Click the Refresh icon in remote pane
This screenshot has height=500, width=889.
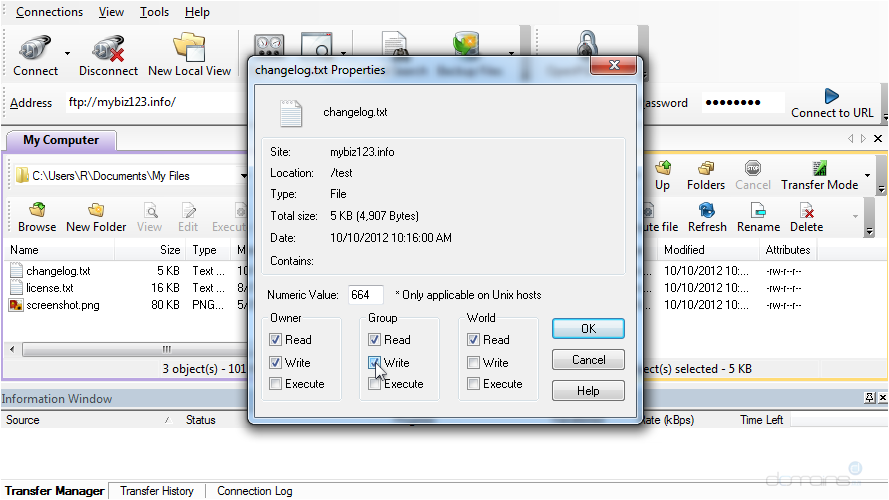(x=707, y=212)
